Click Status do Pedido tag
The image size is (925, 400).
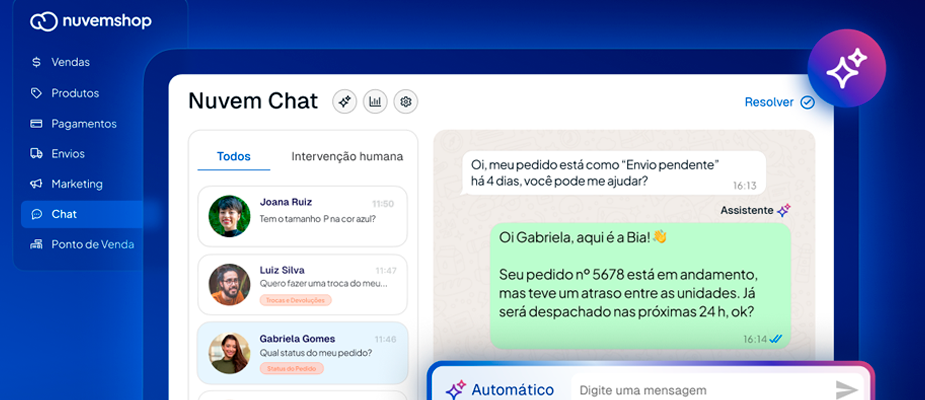pos(291,368)
